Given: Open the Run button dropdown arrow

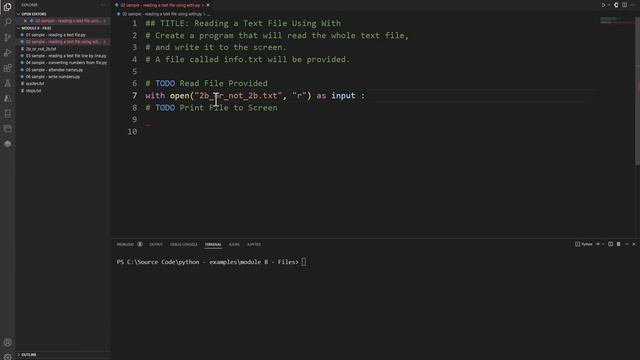Looking at the screenshot, I should pyautogui.click(x=609, y=5).
